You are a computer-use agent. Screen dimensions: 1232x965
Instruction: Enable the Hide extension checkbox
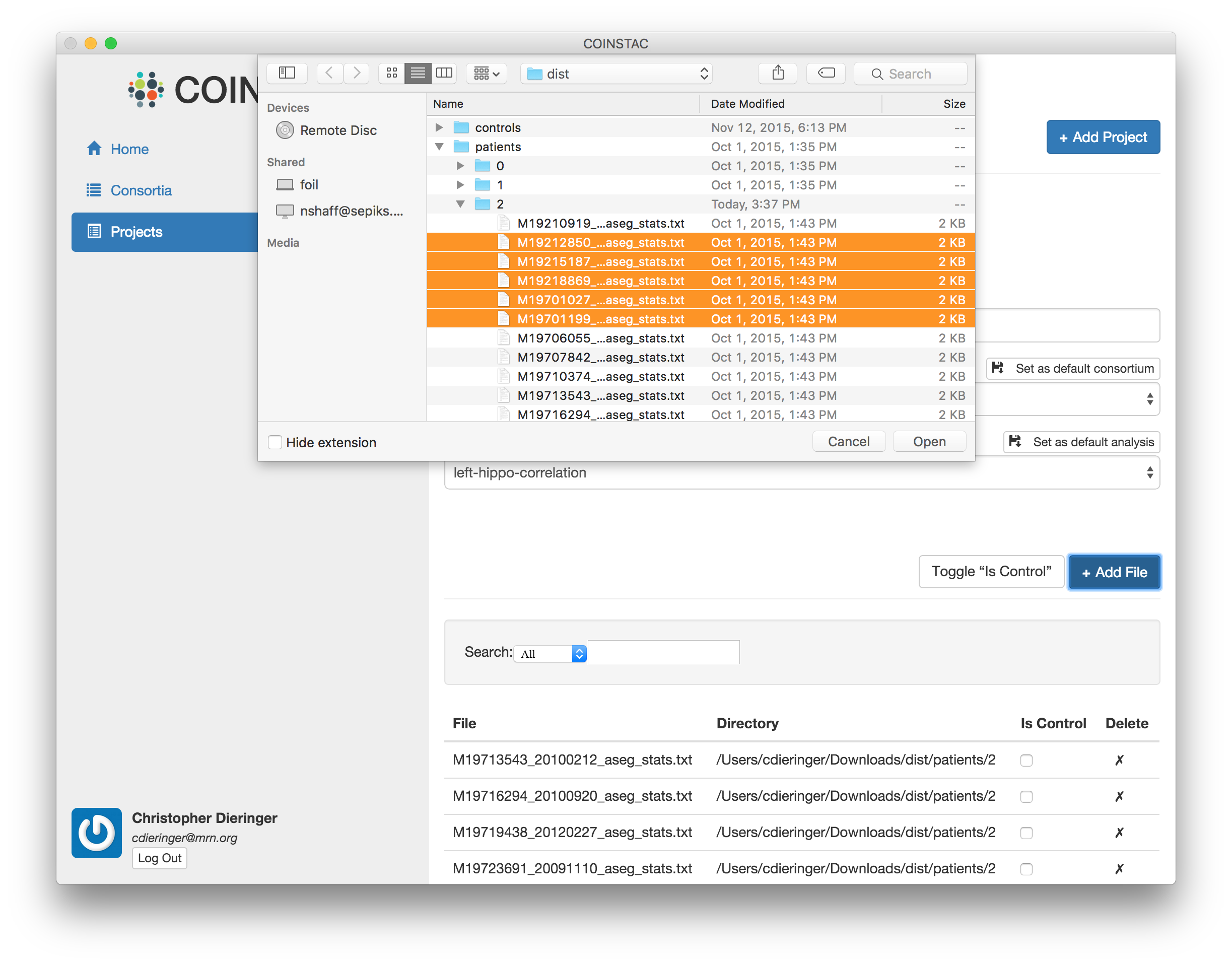click(x=275, y=442)
